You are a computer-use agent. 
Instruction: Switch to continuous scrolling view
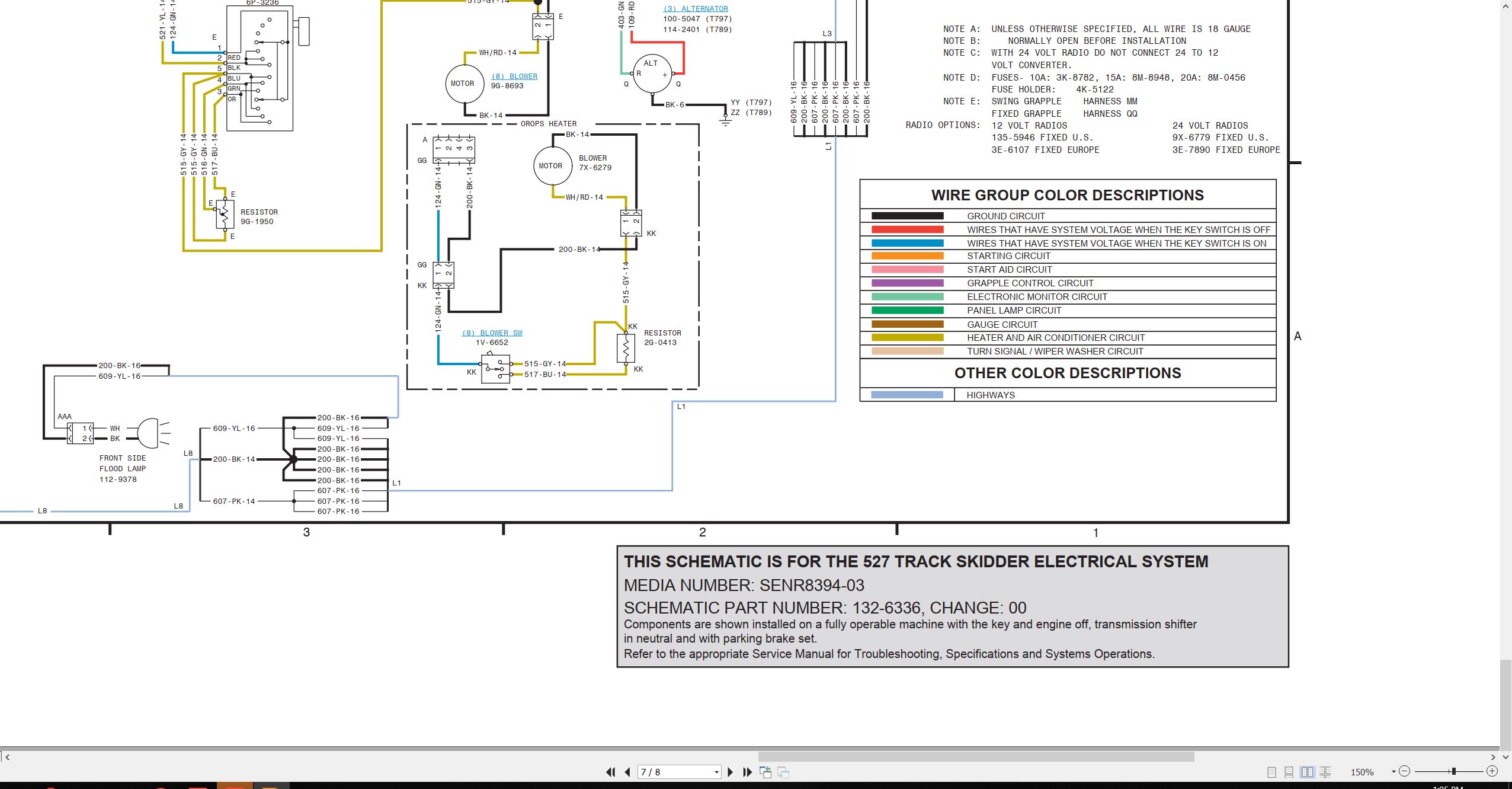coord(1289,772)
